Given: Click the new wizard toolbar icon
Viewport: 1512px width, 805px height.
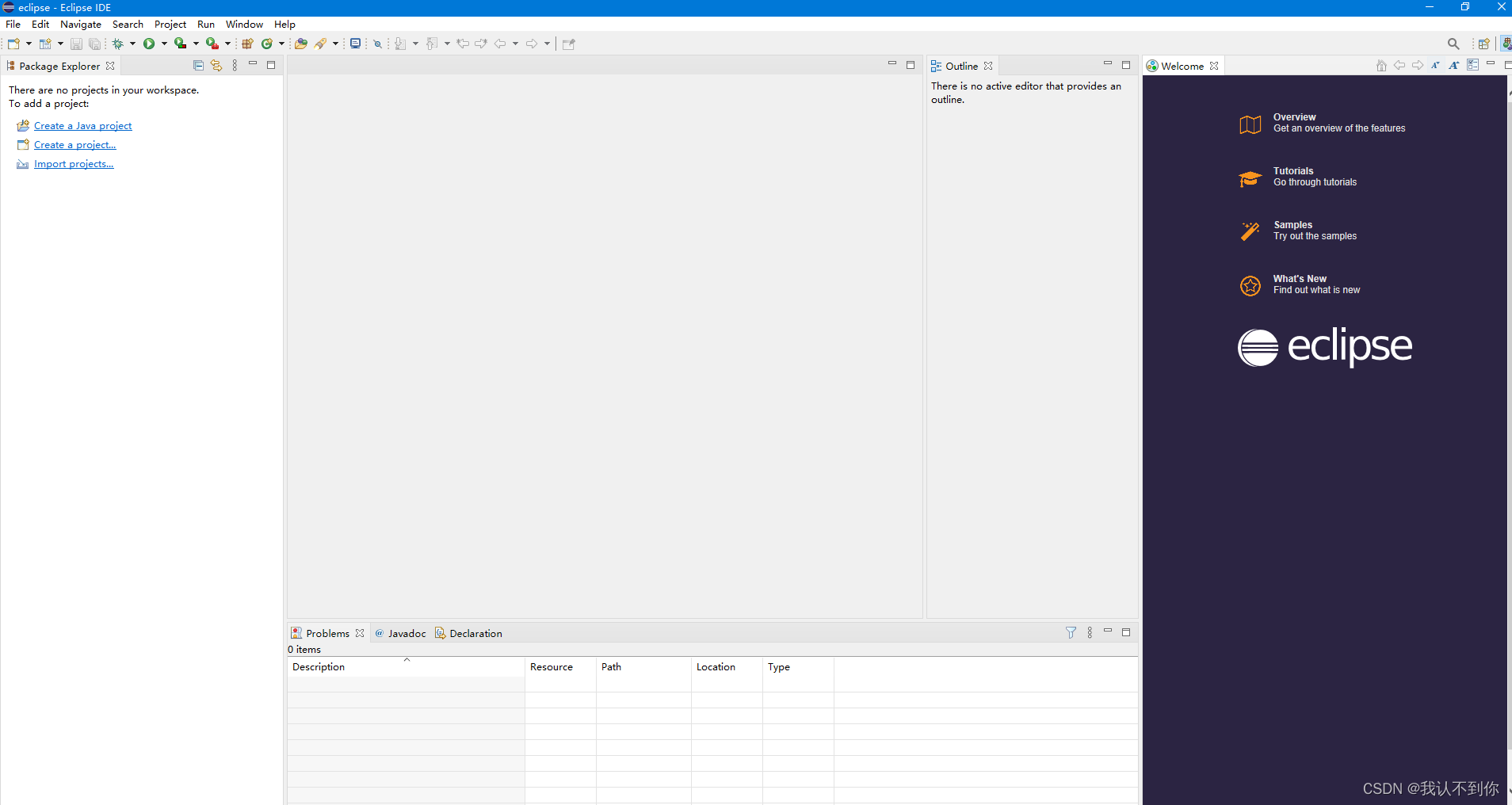Looking at the screenshot, I should point(45,44).
